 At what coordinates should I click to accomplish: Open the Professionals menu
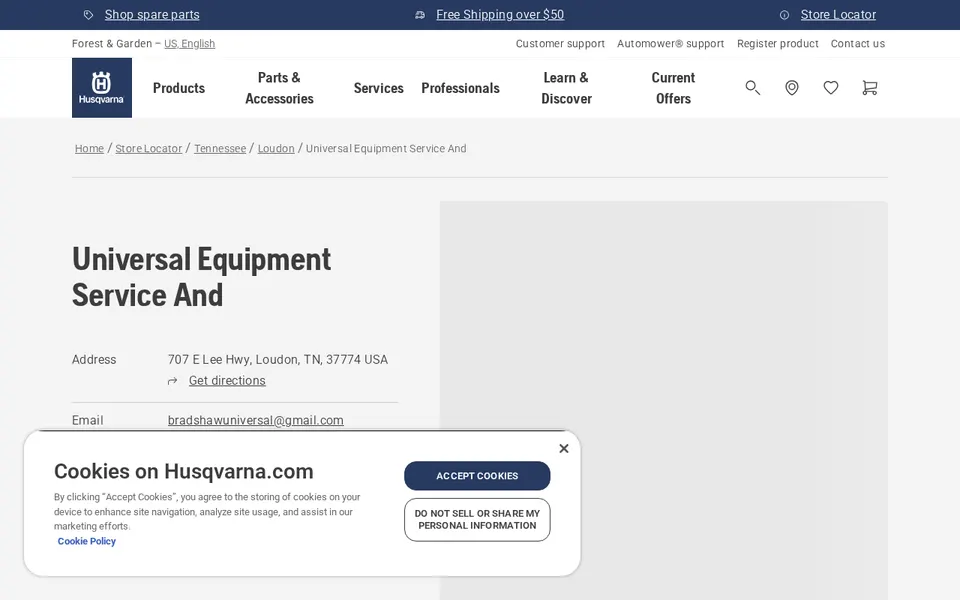460,88
